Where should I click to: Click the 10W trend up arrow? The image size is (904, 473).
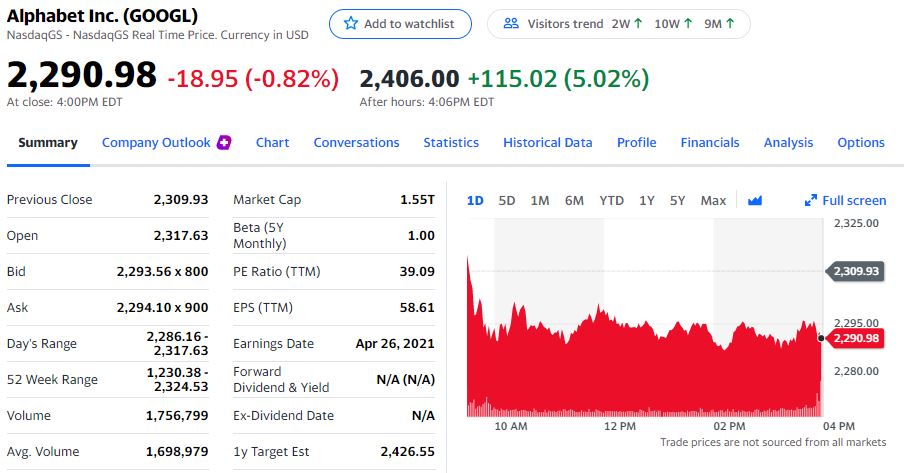(x=687, y=24)
